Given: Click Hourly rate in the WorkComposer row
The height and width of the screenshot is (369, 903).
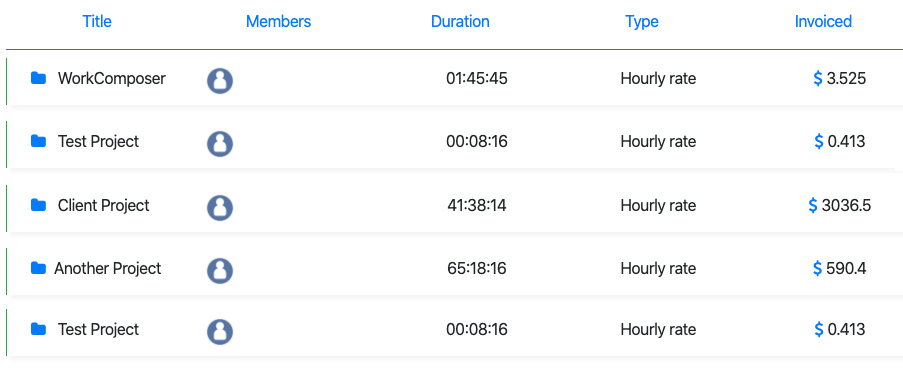Looking at the screenshot, I should pyautogui.click(x=658, y=78).
